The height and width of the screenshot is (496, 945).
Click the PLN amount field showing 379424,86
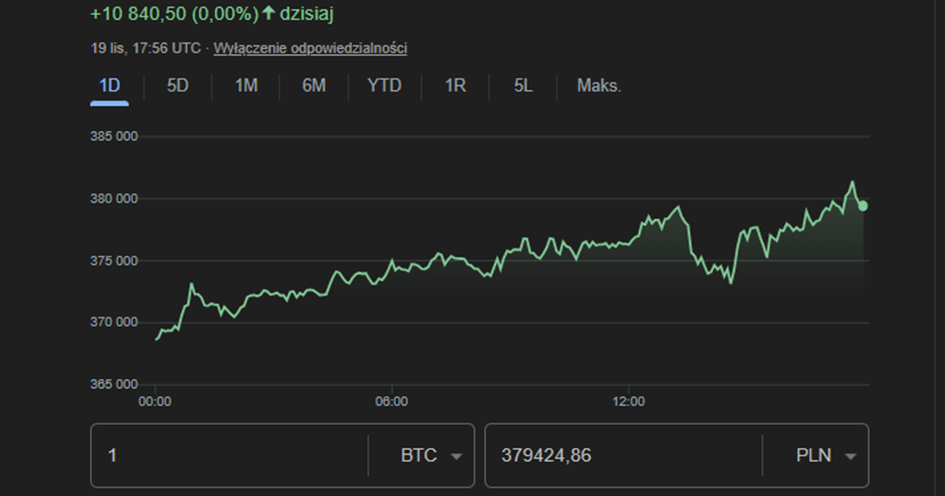pos(624,456)
